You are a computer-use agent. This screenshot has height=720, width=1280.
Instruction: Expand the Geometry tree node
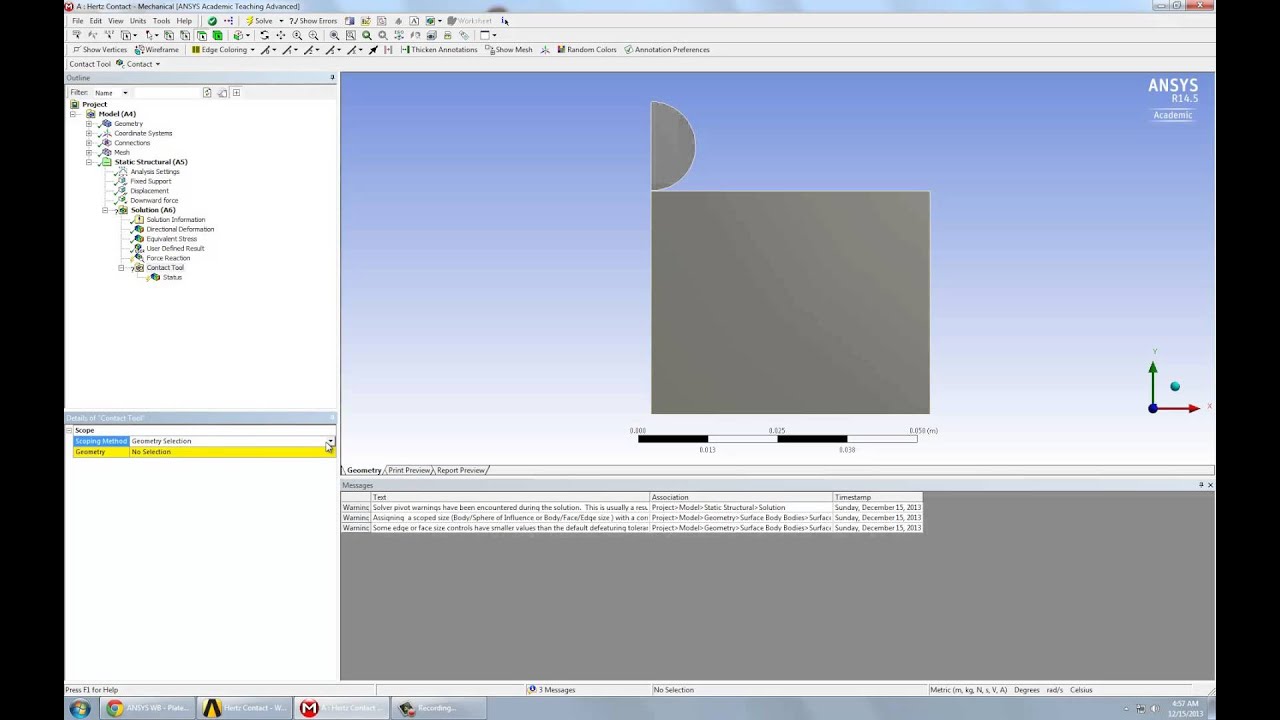(89, 124)
